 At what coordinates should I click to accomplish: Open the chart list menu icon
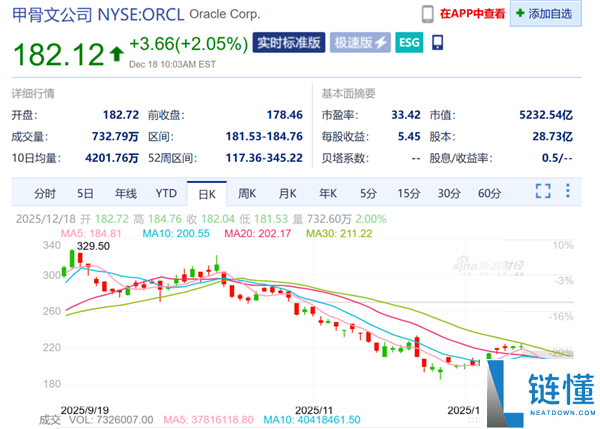tap(573, 192)
